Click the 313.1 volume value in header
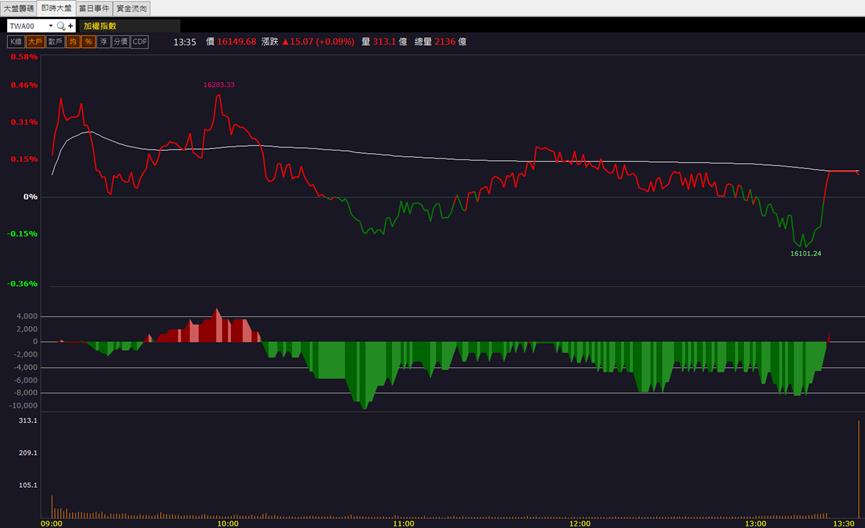 tap(385, 41)
